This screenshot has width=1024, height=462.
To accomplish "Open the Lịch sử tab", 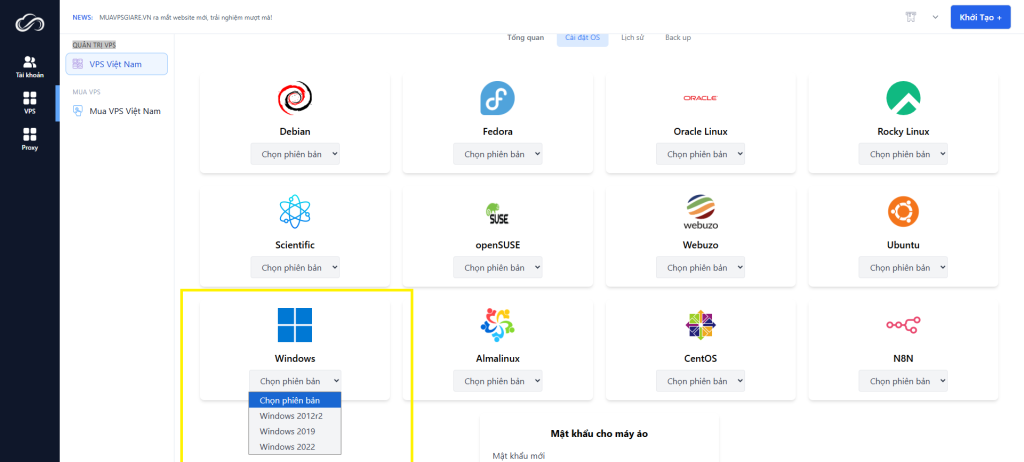I will (632, 38).
